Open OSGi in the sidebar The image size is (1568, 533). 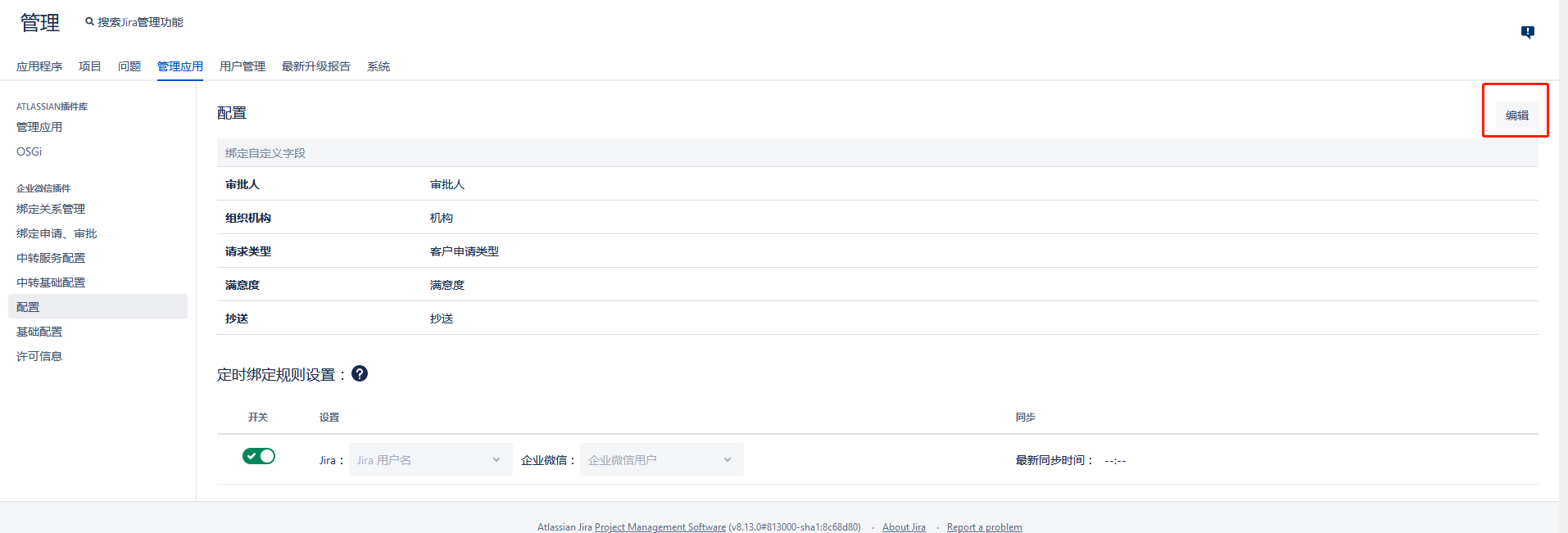pyautogui.click(x=29, y=151)
